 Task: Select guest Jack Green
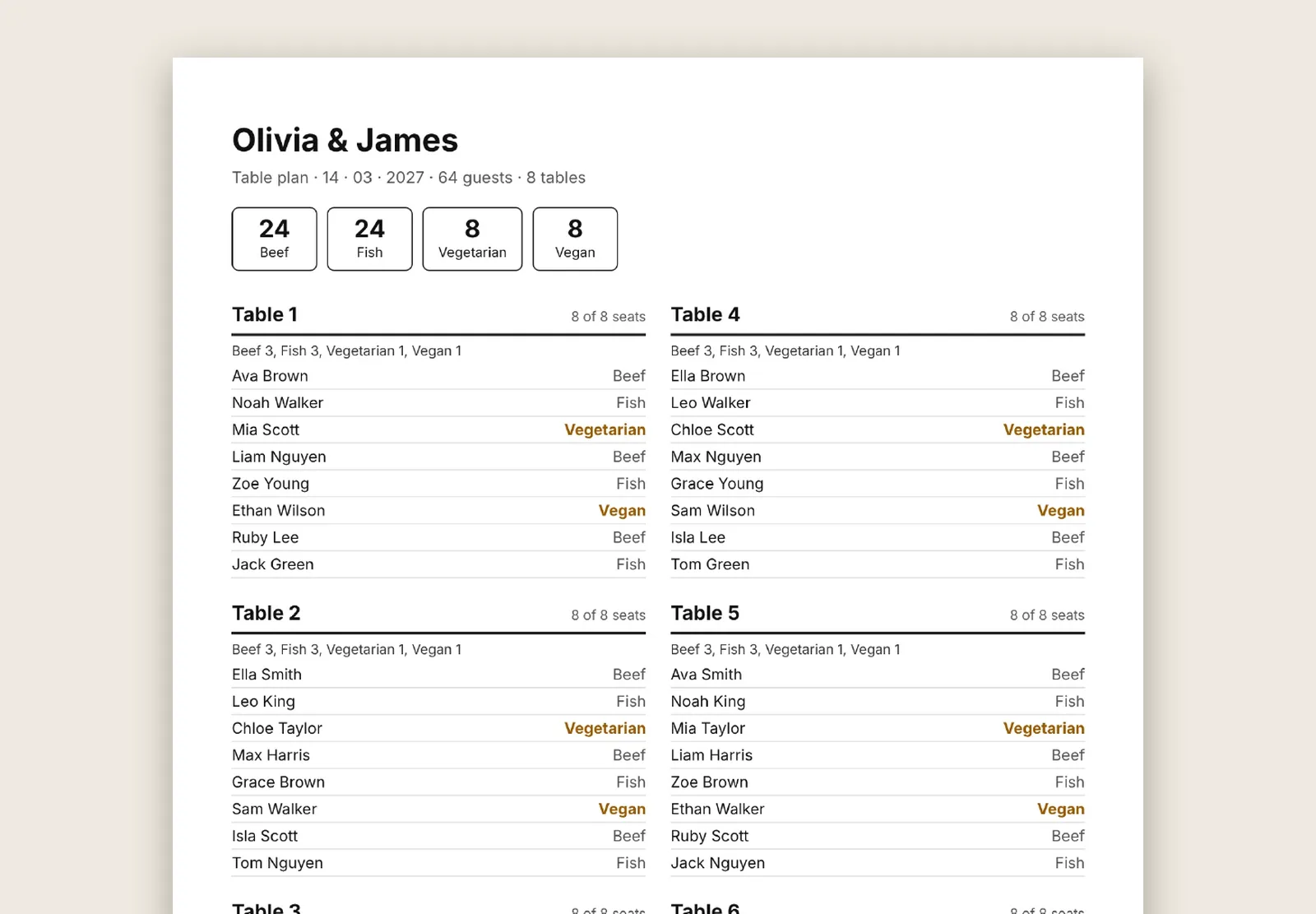tap(273, 564)
